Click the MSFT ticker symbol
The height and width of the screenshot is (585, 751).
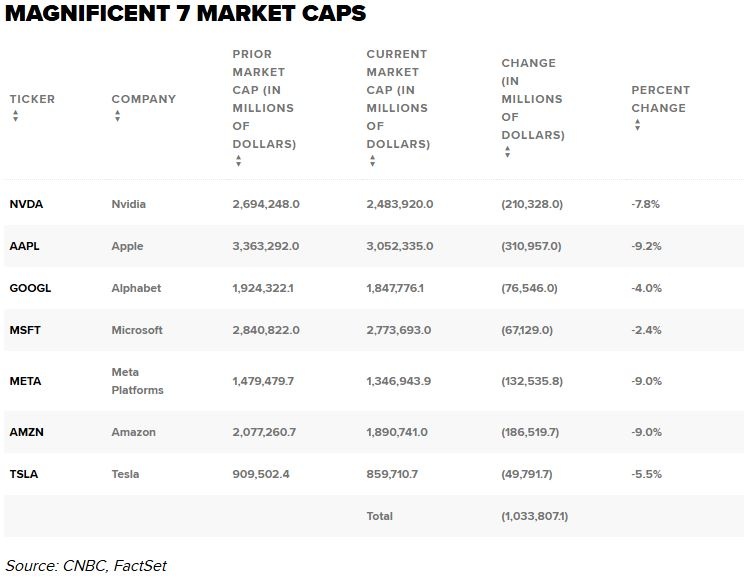pos(25,330)
